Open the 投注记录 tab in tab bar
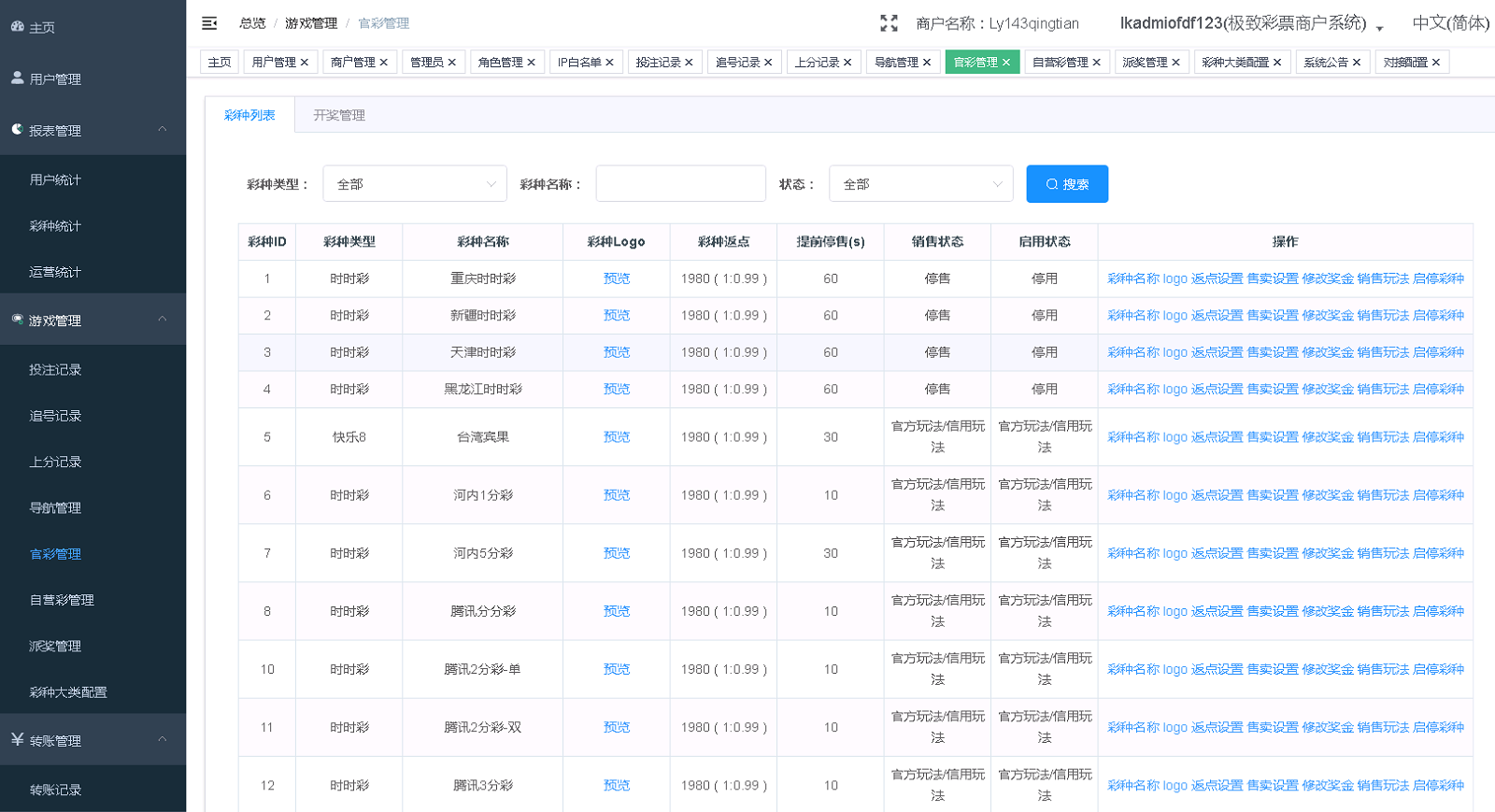Image resolution: width=1495 pixels, height=812 pixels. [x=658, y=63]
